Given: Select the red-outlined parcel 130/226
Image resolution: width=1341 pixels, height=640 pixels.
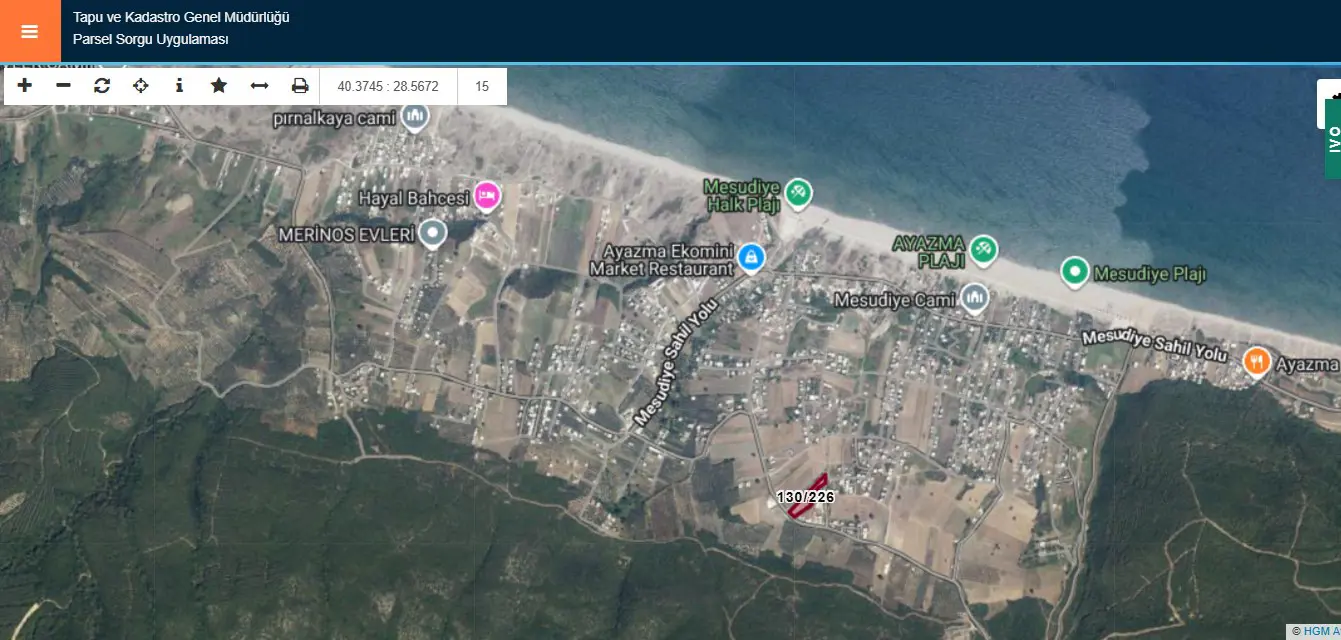Looking at the screenshot, I should 809,496.
